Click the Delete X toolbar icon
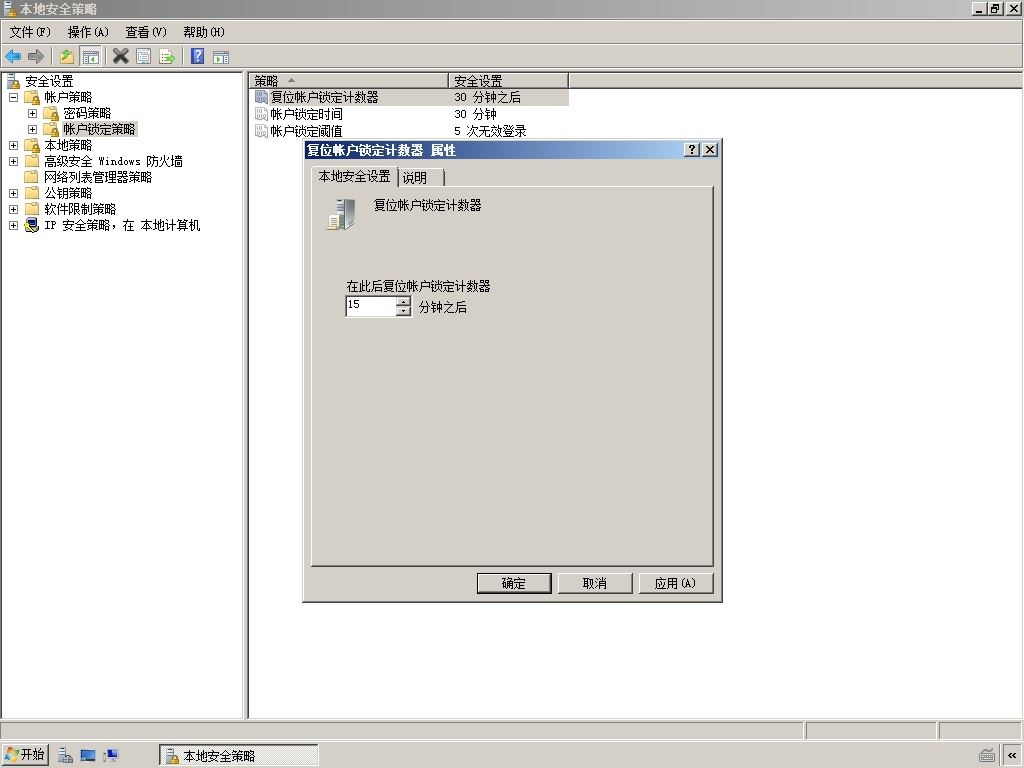This screenshot has width=1024, height=768. coord(120,57)
